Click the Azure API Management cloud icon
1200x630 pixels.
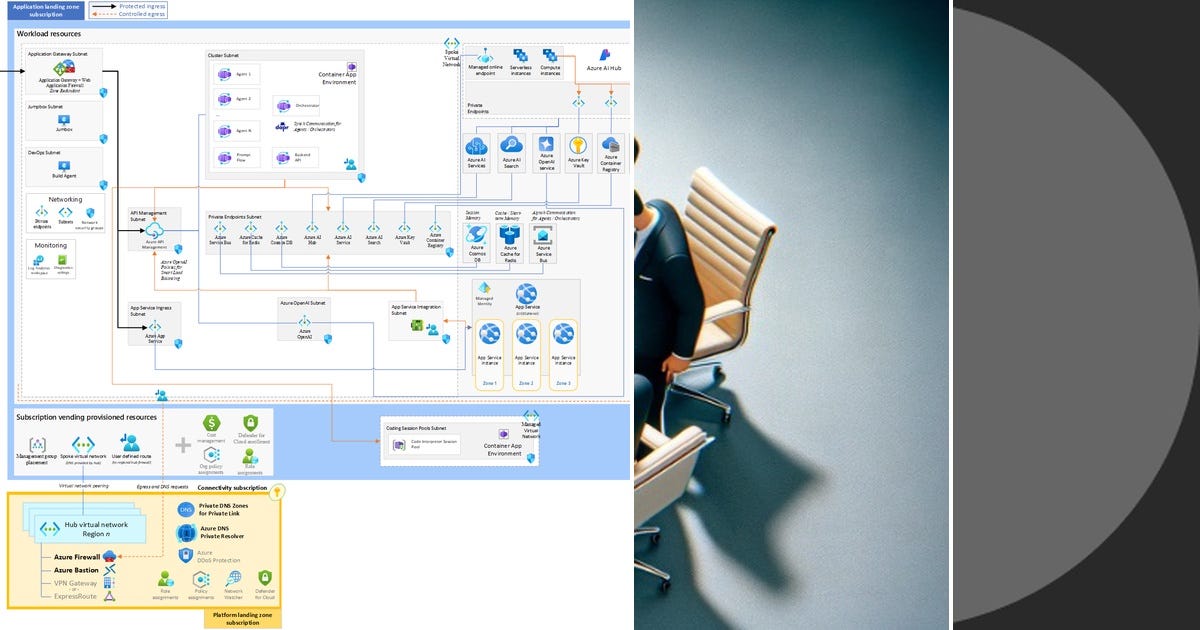pyautogui.click(x=155, y=228)
